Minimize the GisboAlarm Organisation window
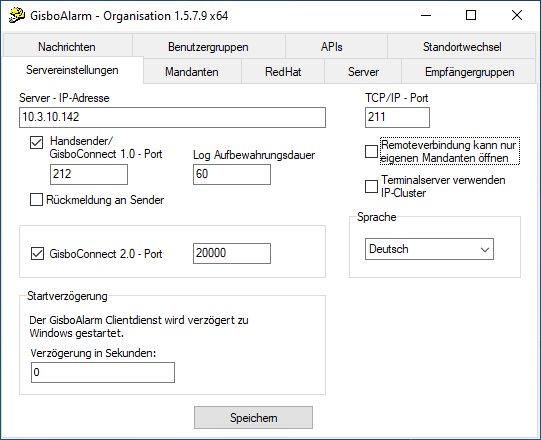541x440 pixels. tap(426, 15)
